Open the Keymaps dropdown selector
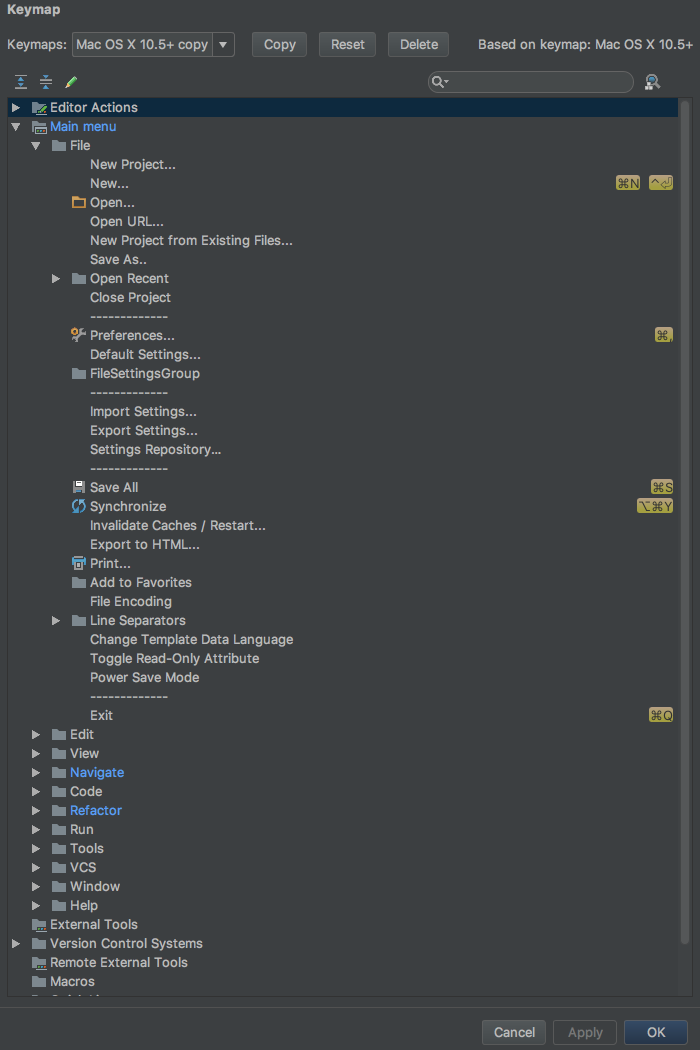Image resolution: width=700 pixels, height=1050 pixels. pyautogui.click(x=223, y=44)
